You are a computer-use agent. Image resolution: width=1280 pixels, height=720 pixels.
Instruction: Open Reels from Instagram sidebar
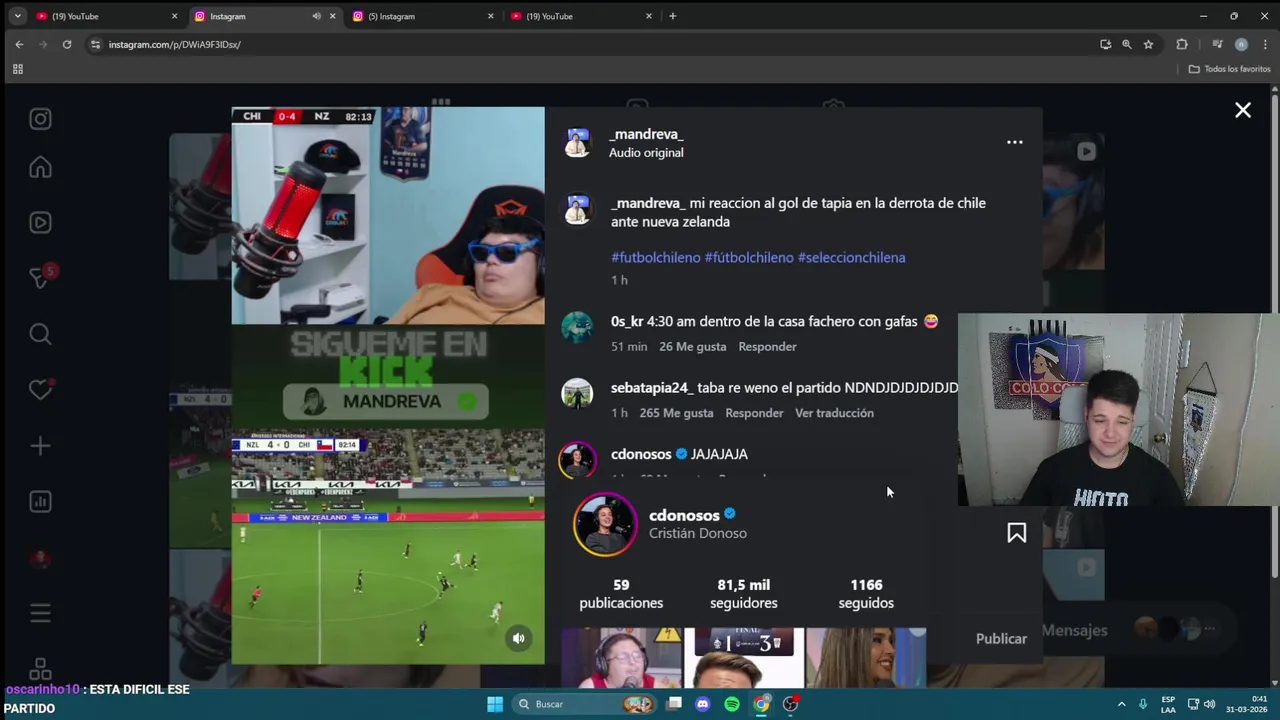[x=40, y=223]
